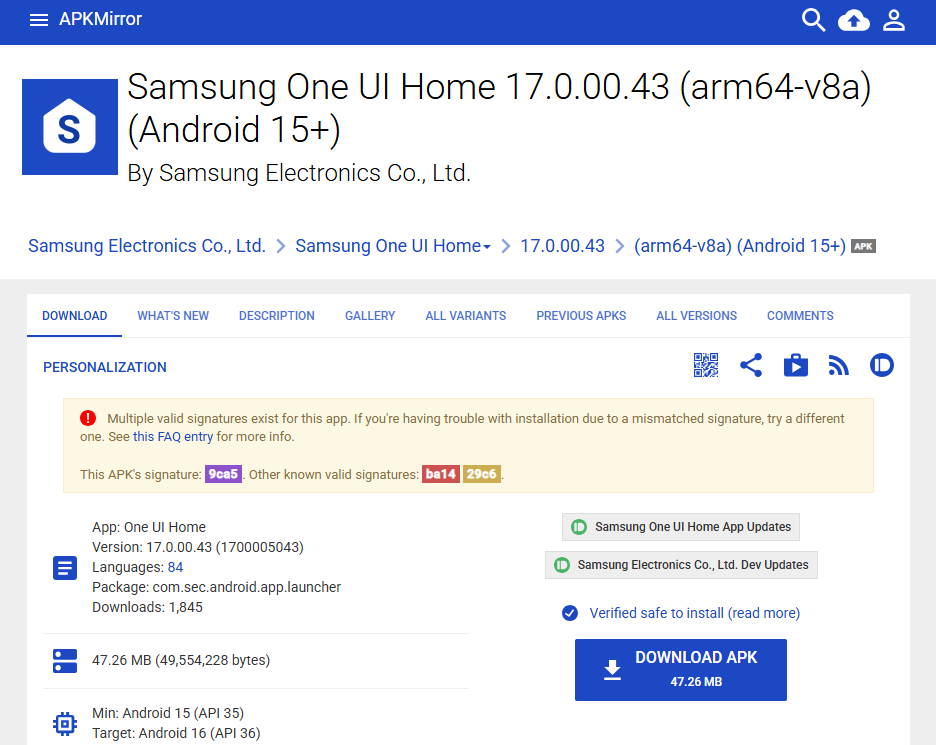Click the search magnifier icon
The width and height of the screenshot is (936, 745).
pyautogui.click(x=814, y=20)
